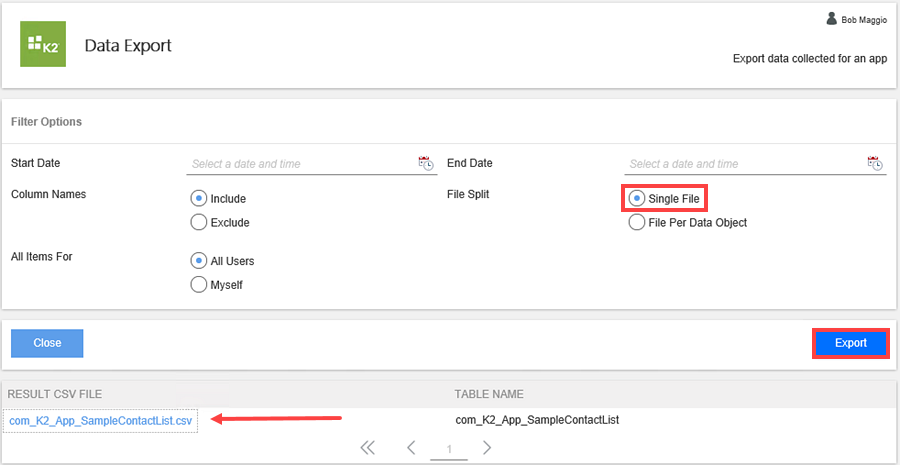Click the page number field
This screenshot has width=900, height=465.
(449, 449)
